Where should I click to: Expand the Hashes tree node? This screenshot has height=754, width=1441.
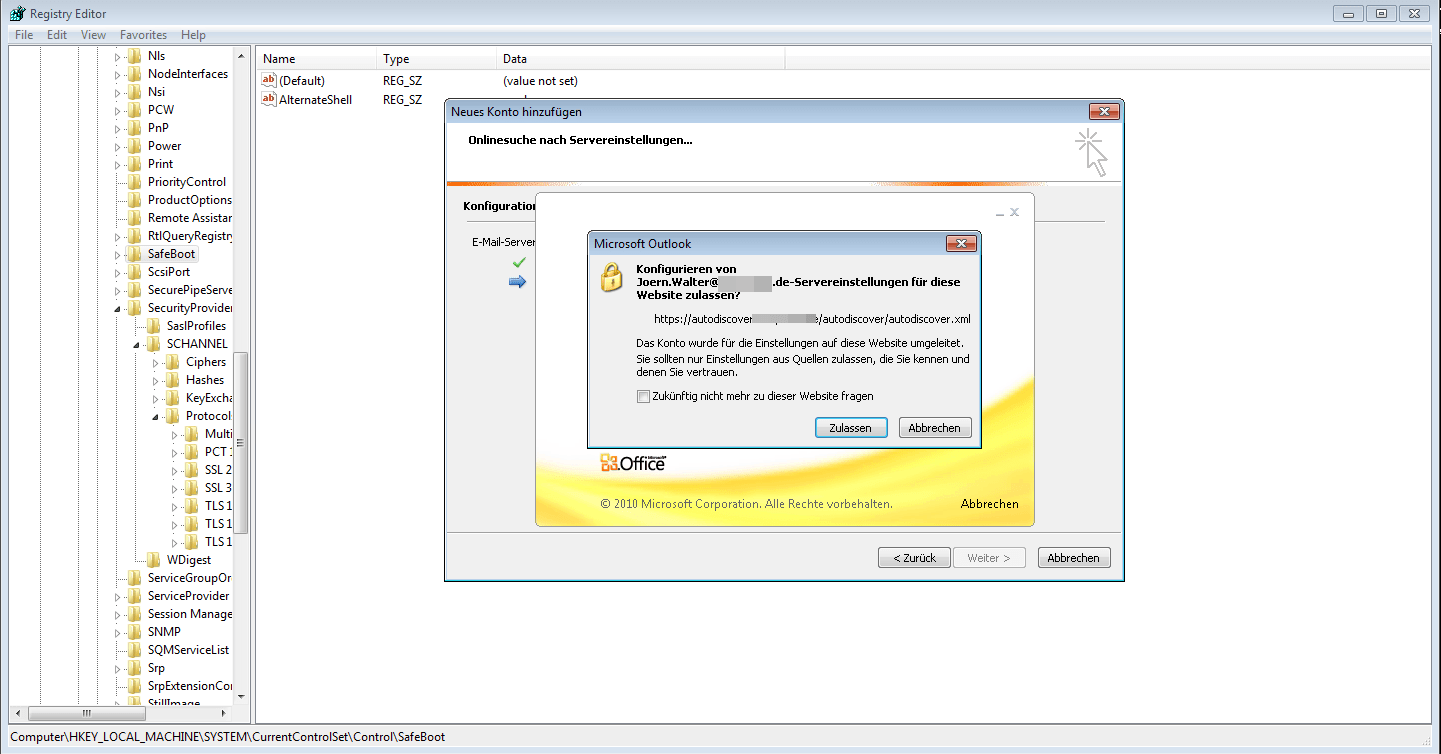pyautogui.click(x=155, y=380)
